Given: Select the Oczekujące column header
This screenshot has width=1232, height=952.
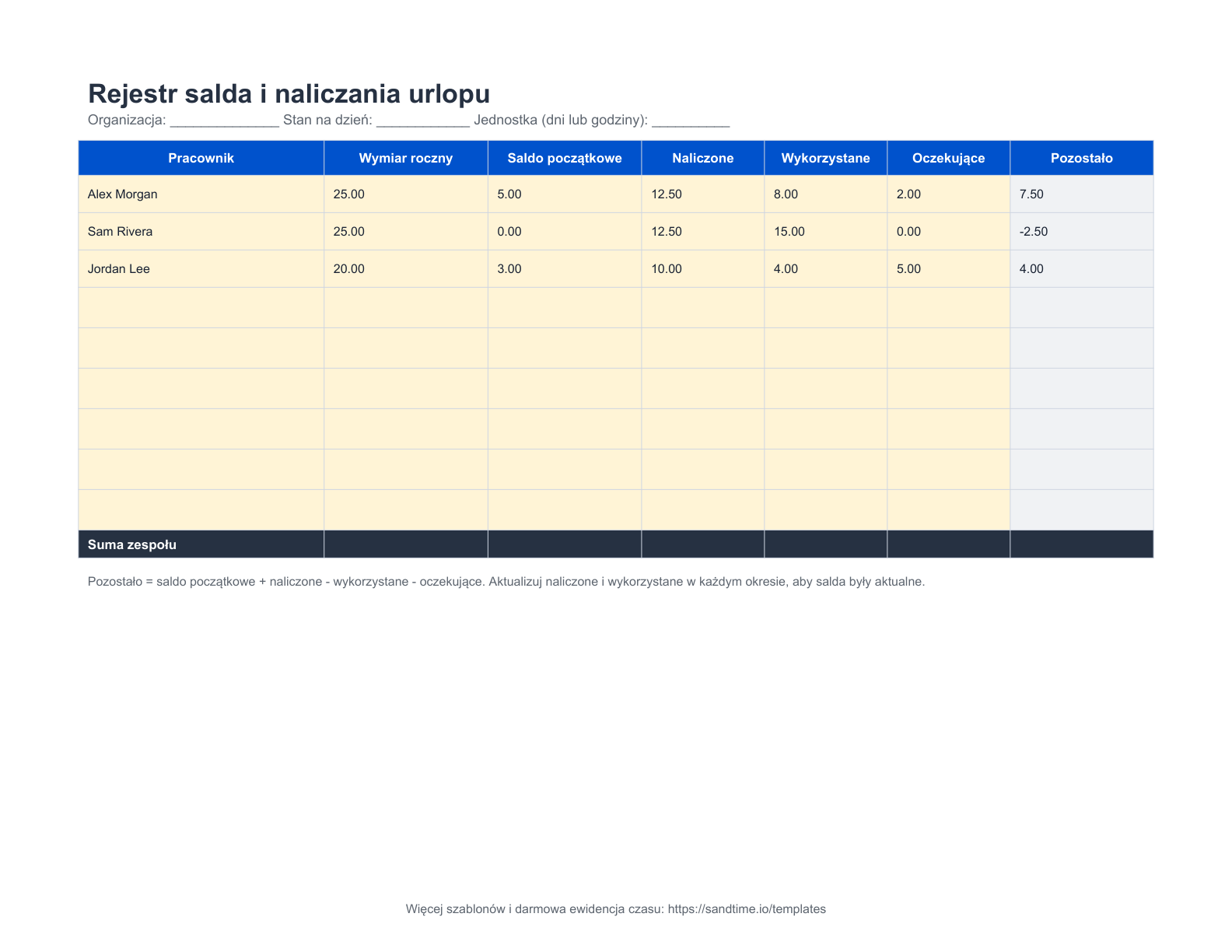Looking at the screenshot, I should click(948, 158).
